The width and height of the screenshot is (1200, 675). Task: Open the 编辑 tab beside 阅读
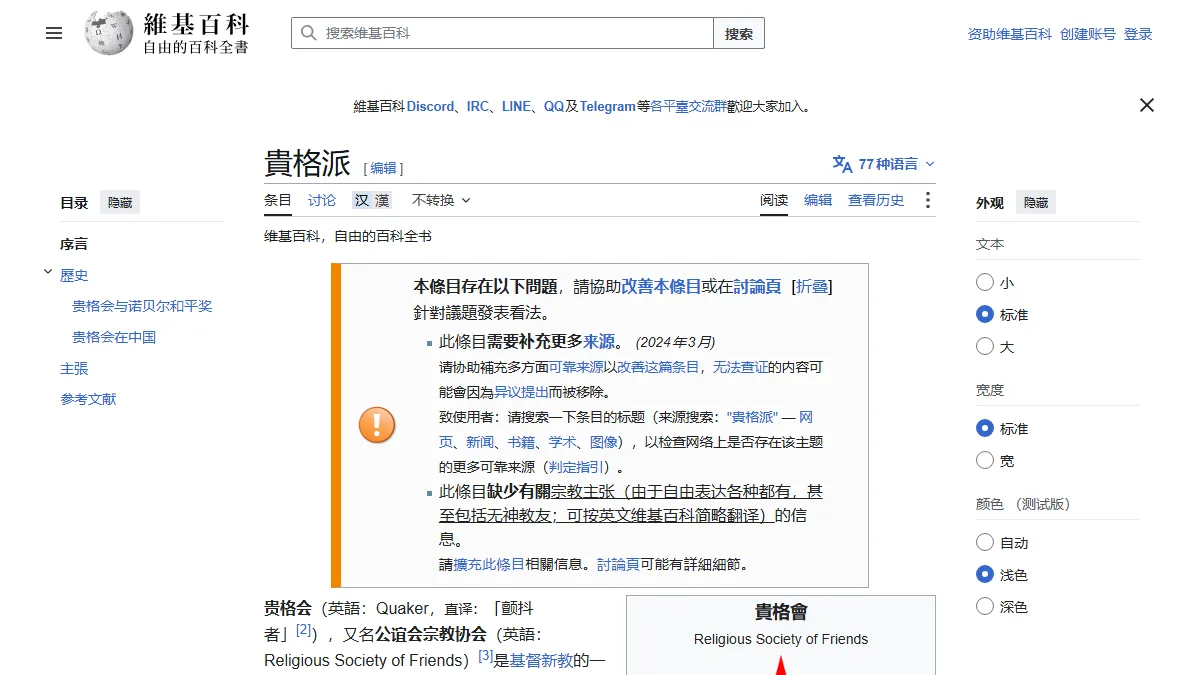[818, 200]
